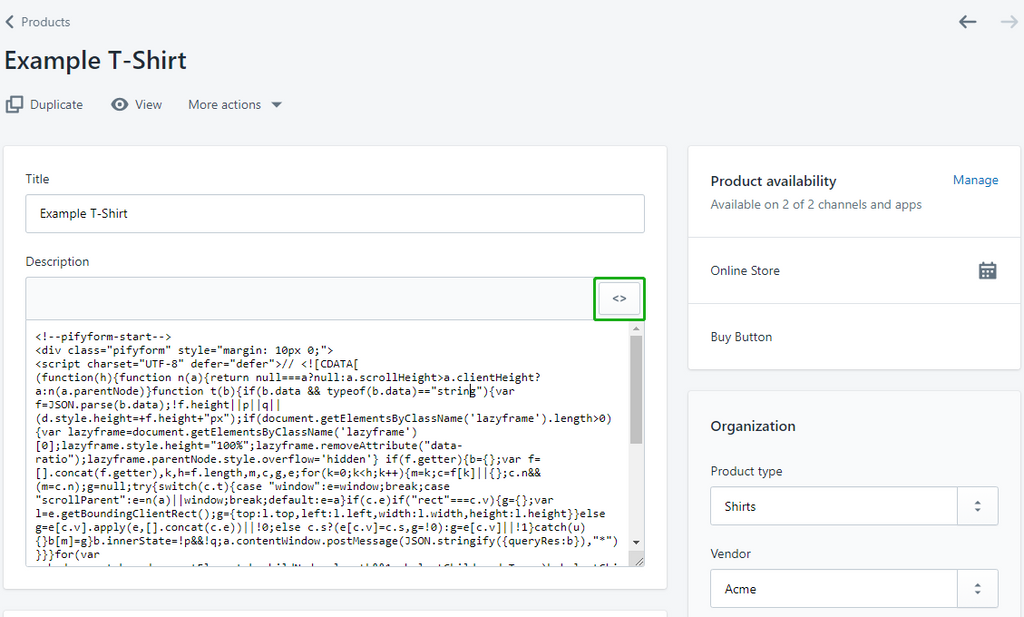Click the Duplicate button label
The width and height of the screenshot is (1024, 617).
coord(56,105)
